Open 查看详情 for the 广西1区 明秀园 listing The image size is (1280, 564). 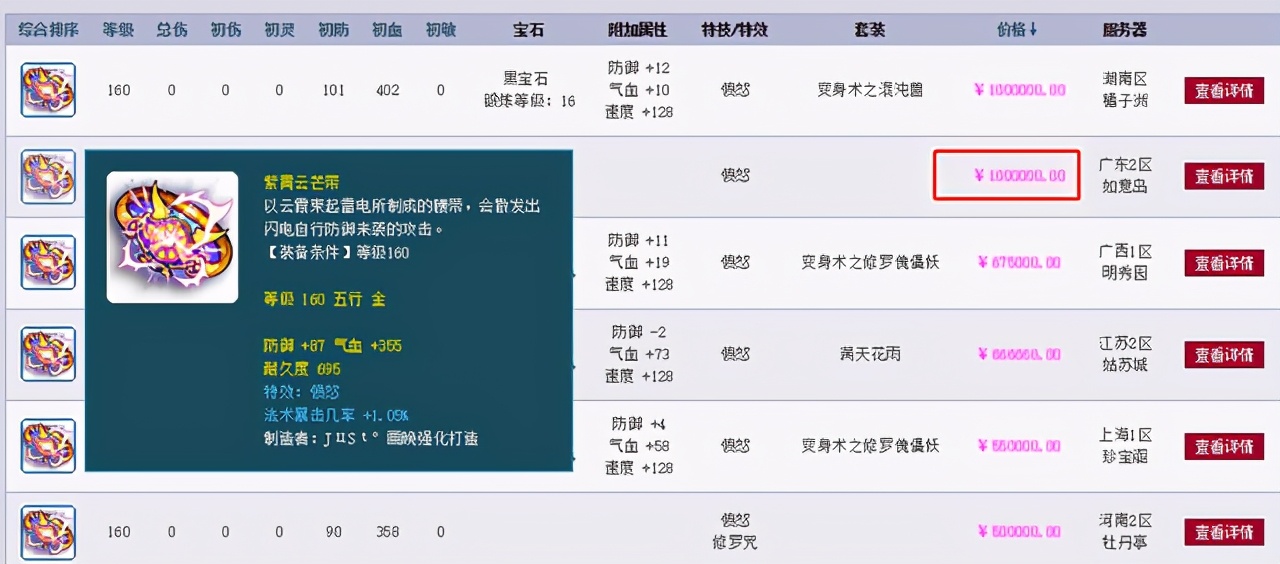pyautogui.click(x=1224, y=263)
